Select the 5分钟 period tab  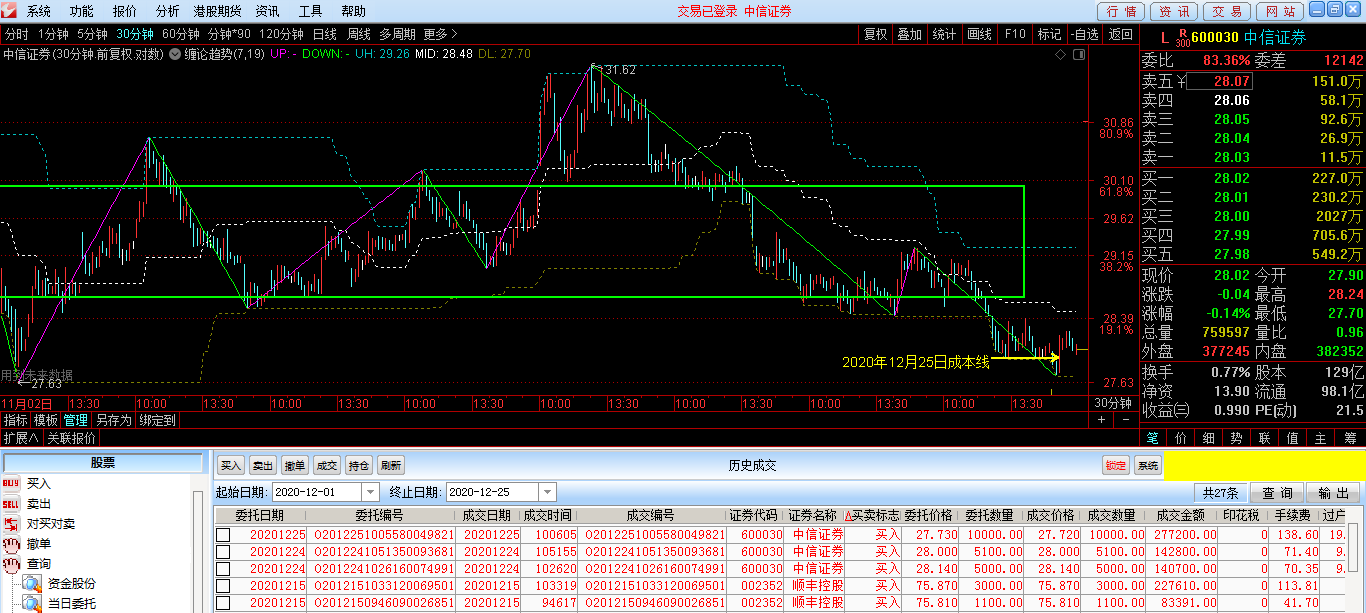point(92,34)
